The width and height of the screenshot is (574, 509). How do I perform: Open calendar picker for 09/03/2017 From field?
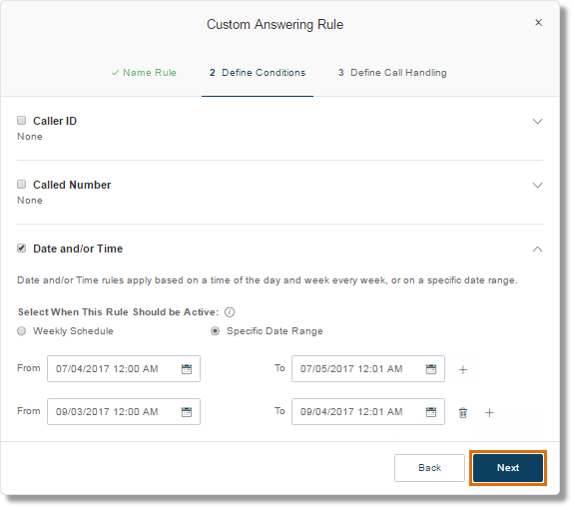(x=187, y=412)
